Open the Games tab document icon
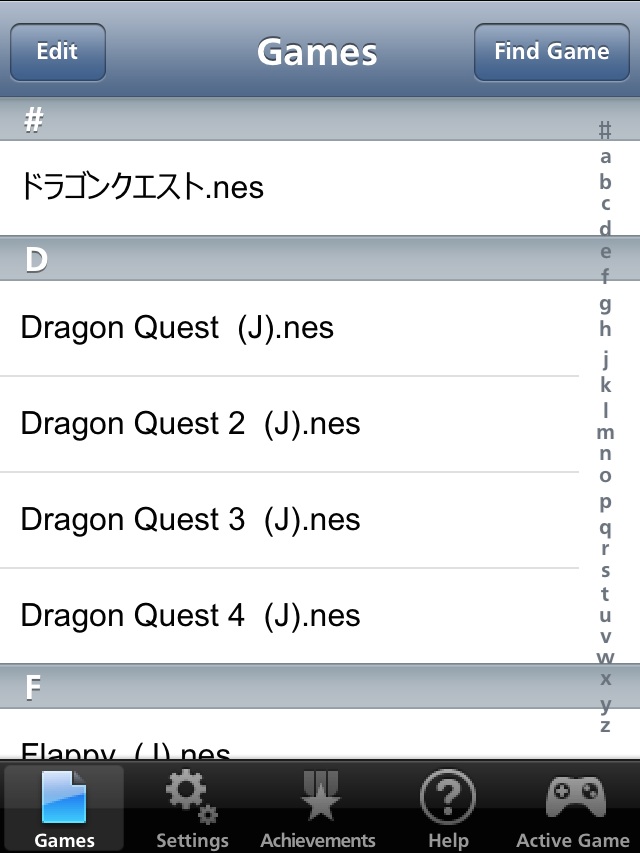Viewport: 640px width, 853px height. tap(64, 797)
